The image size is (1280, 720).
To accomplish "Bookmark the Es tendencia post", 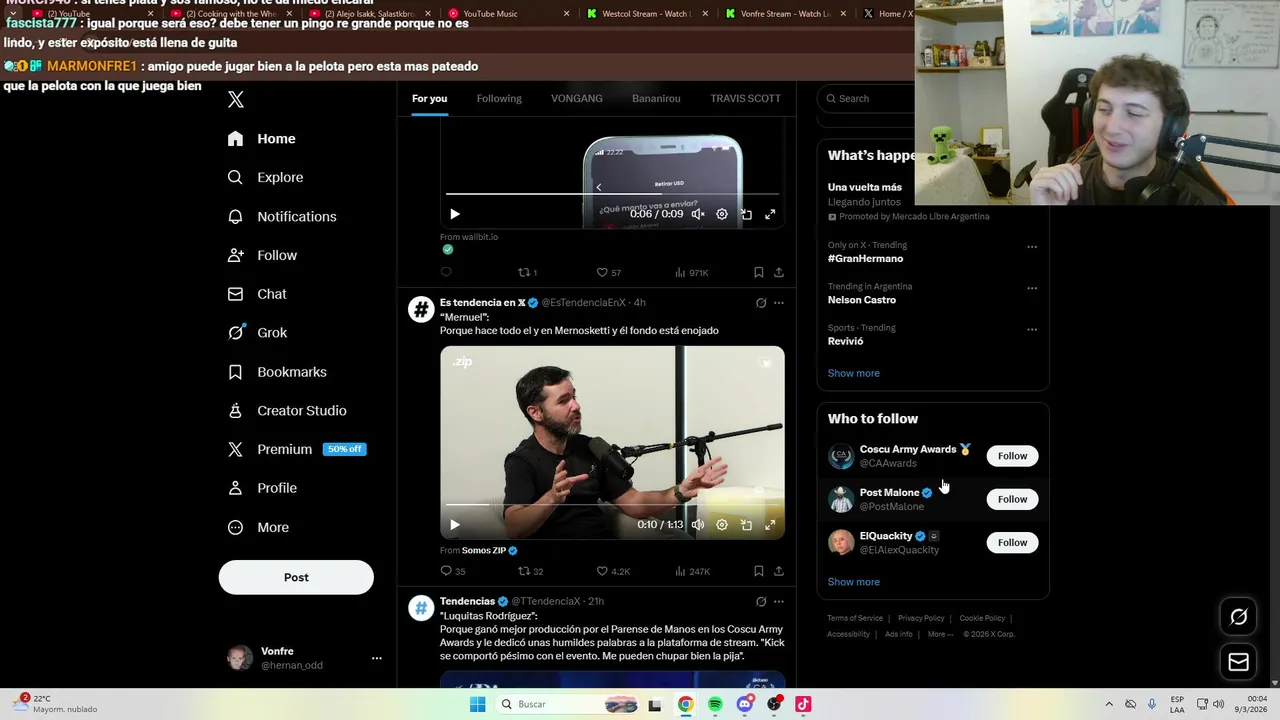I will pos(759,571).
